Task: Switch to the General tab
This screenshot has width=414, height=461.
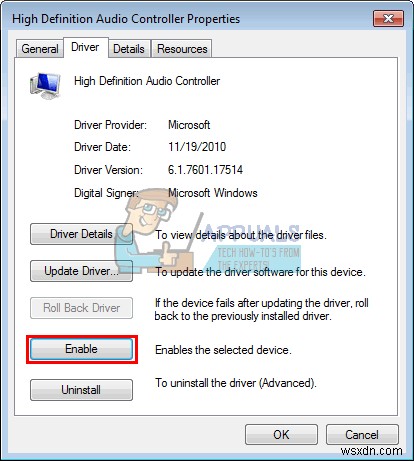Action: [x=40, y=49]
